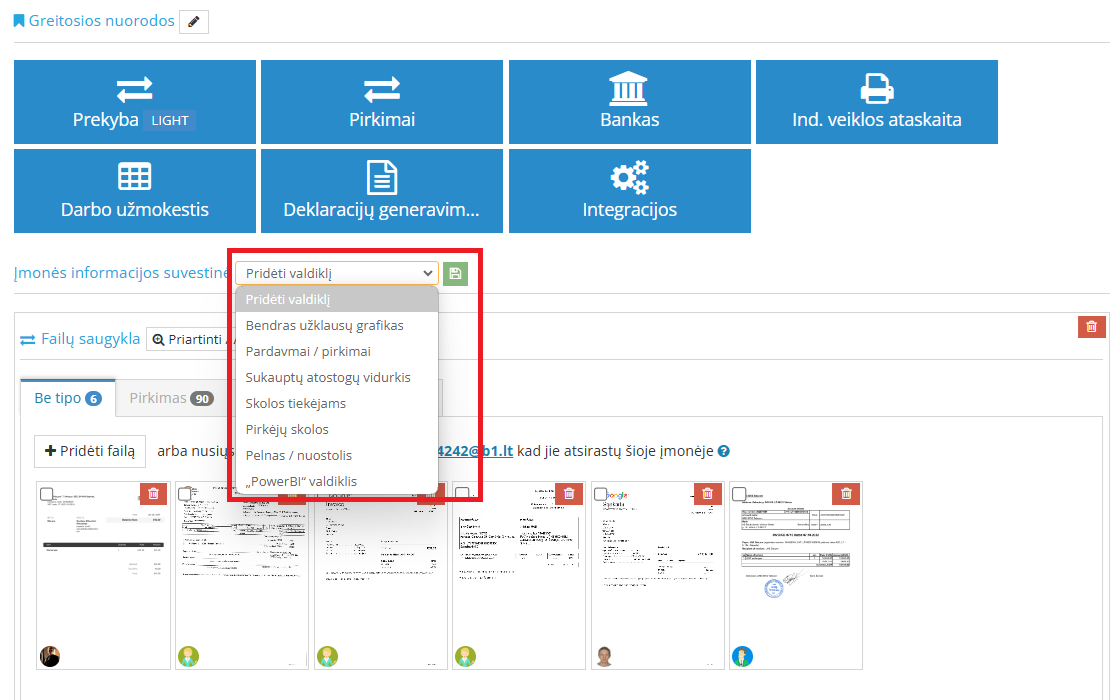Switch to the Pirkimas tab
Screen dimensions: 1120x700
169,398
